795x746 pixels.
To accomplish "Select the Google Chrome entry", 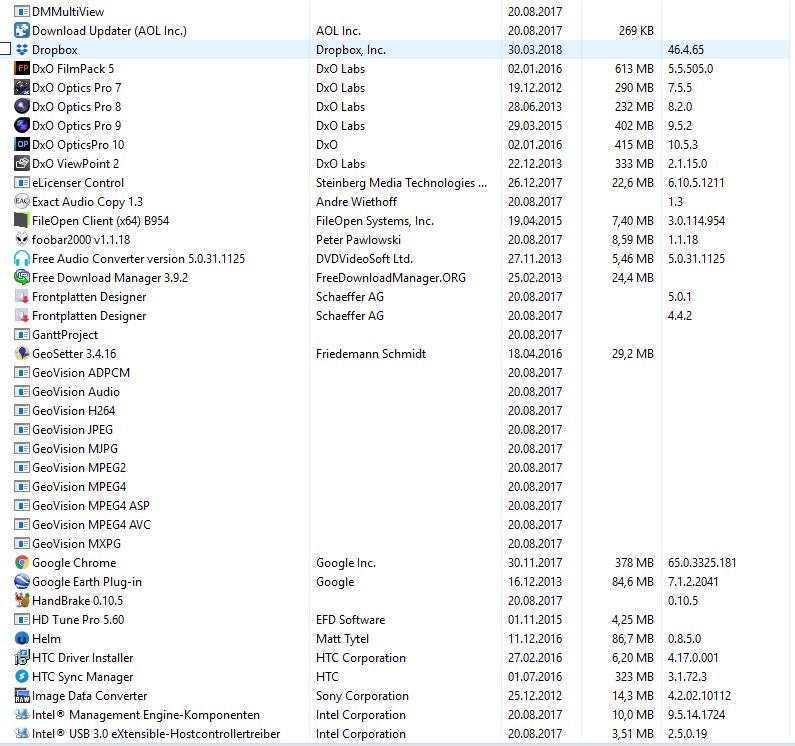I will point(74,562).
